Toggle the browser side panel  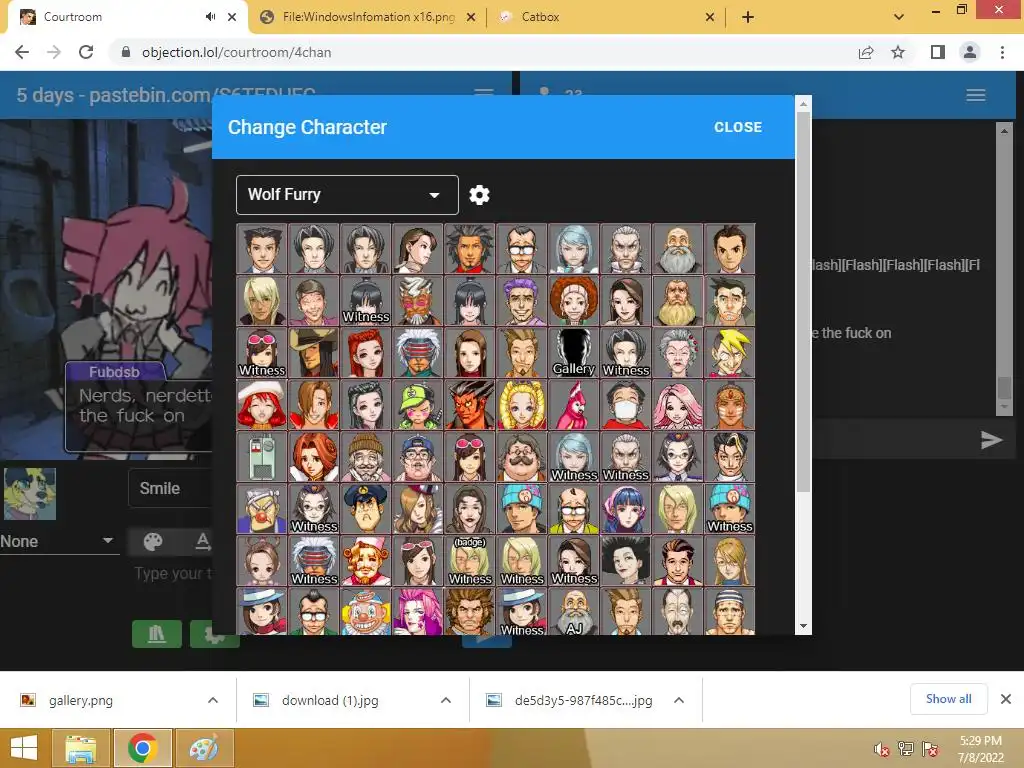coord(937,52)
